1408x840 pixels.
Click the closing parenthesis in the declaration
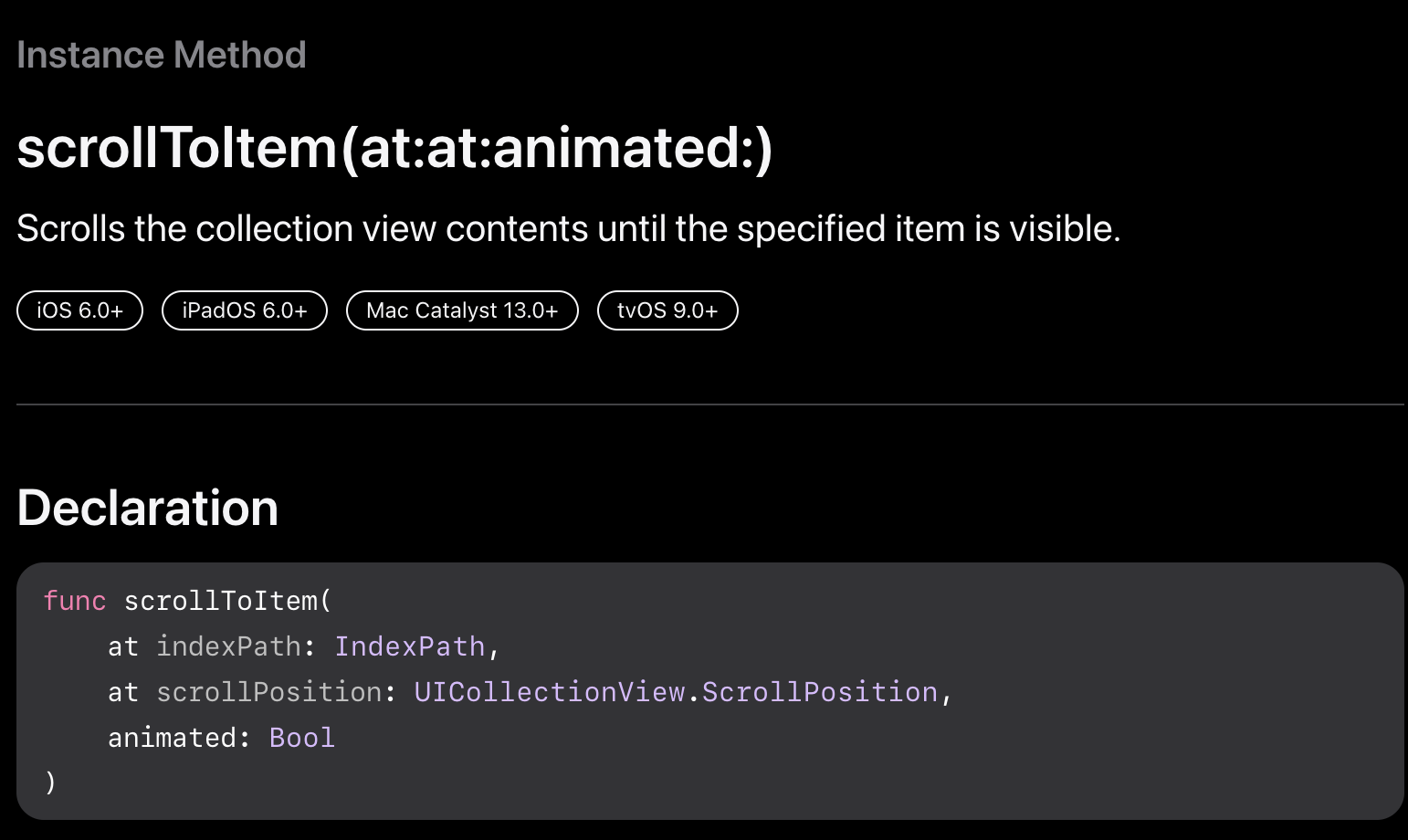(50, 782)
